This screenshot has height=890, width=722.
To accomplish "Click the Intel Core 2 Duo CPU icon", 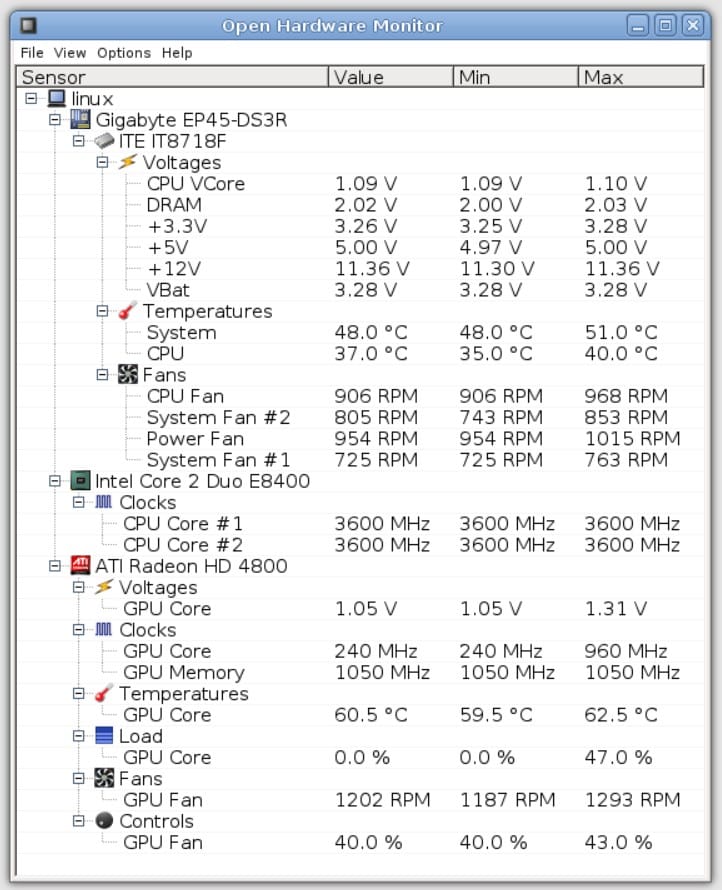I will [x=80, y=481].
